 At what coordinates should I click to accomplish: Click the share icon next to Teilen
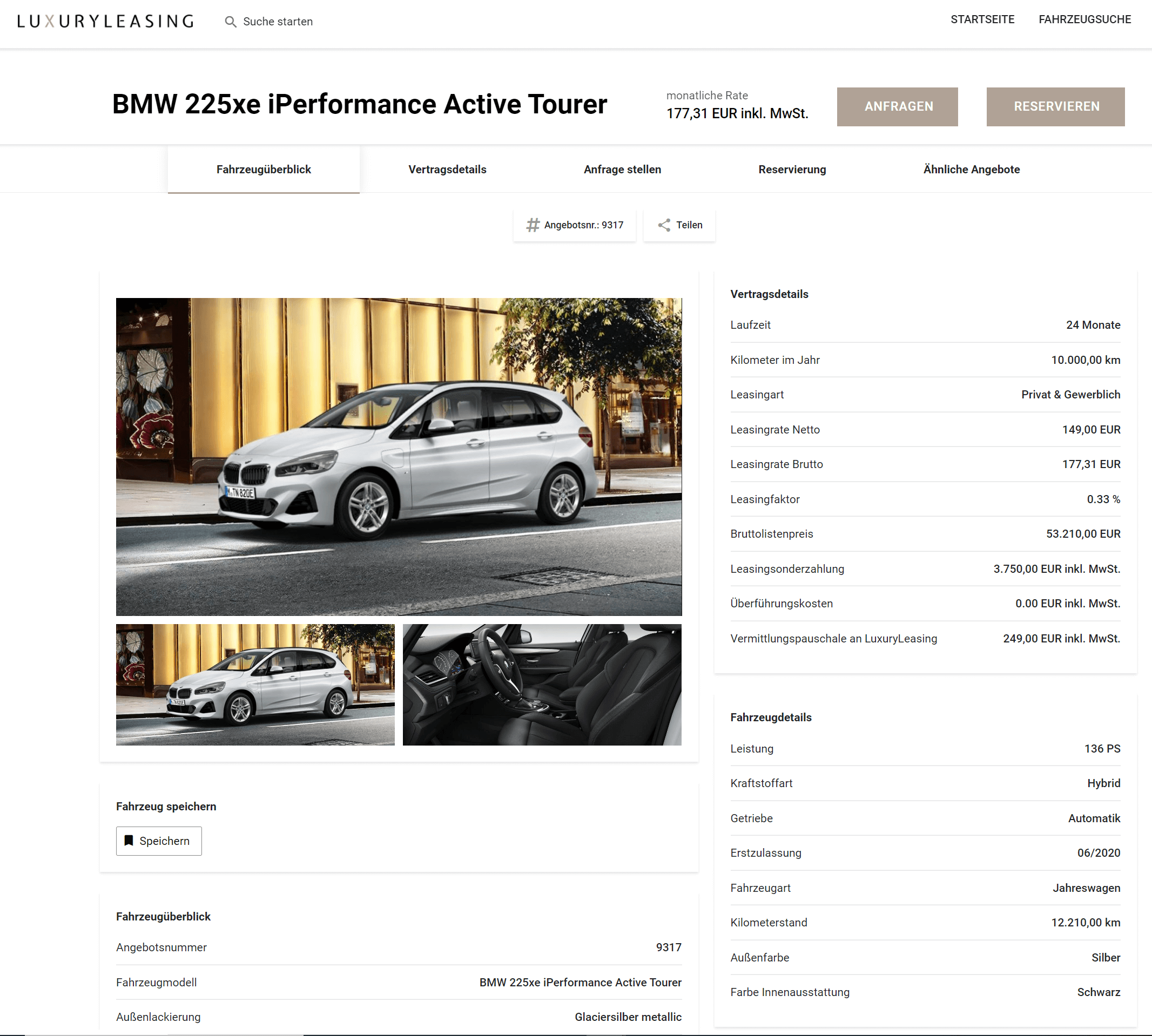pyautogui.click(x=664, y=225)
